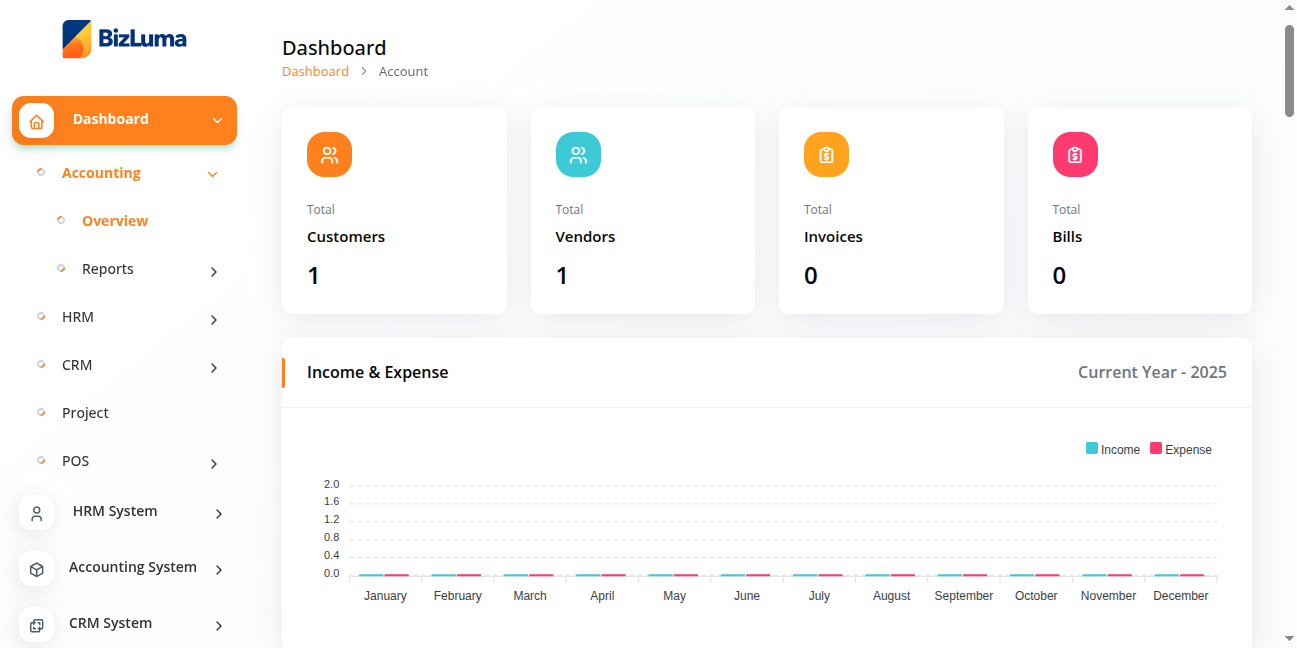Click the orange Total Customers icon
The height and width of the screenshot is (648, 1297).
(x=329, y=155)
